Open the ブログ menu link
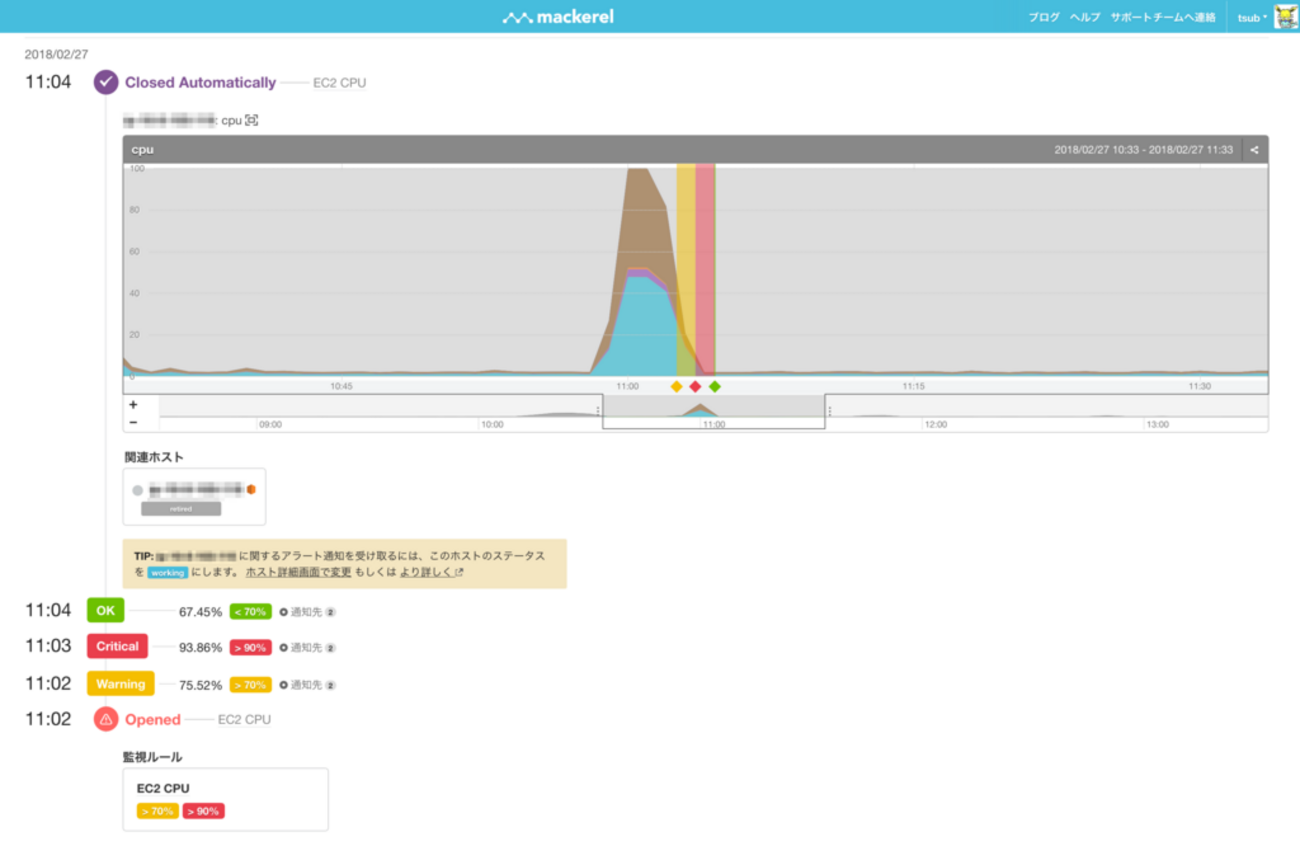Image resolution: width=1300 pixels, height=846 pixels. [x=1044, y=18]
